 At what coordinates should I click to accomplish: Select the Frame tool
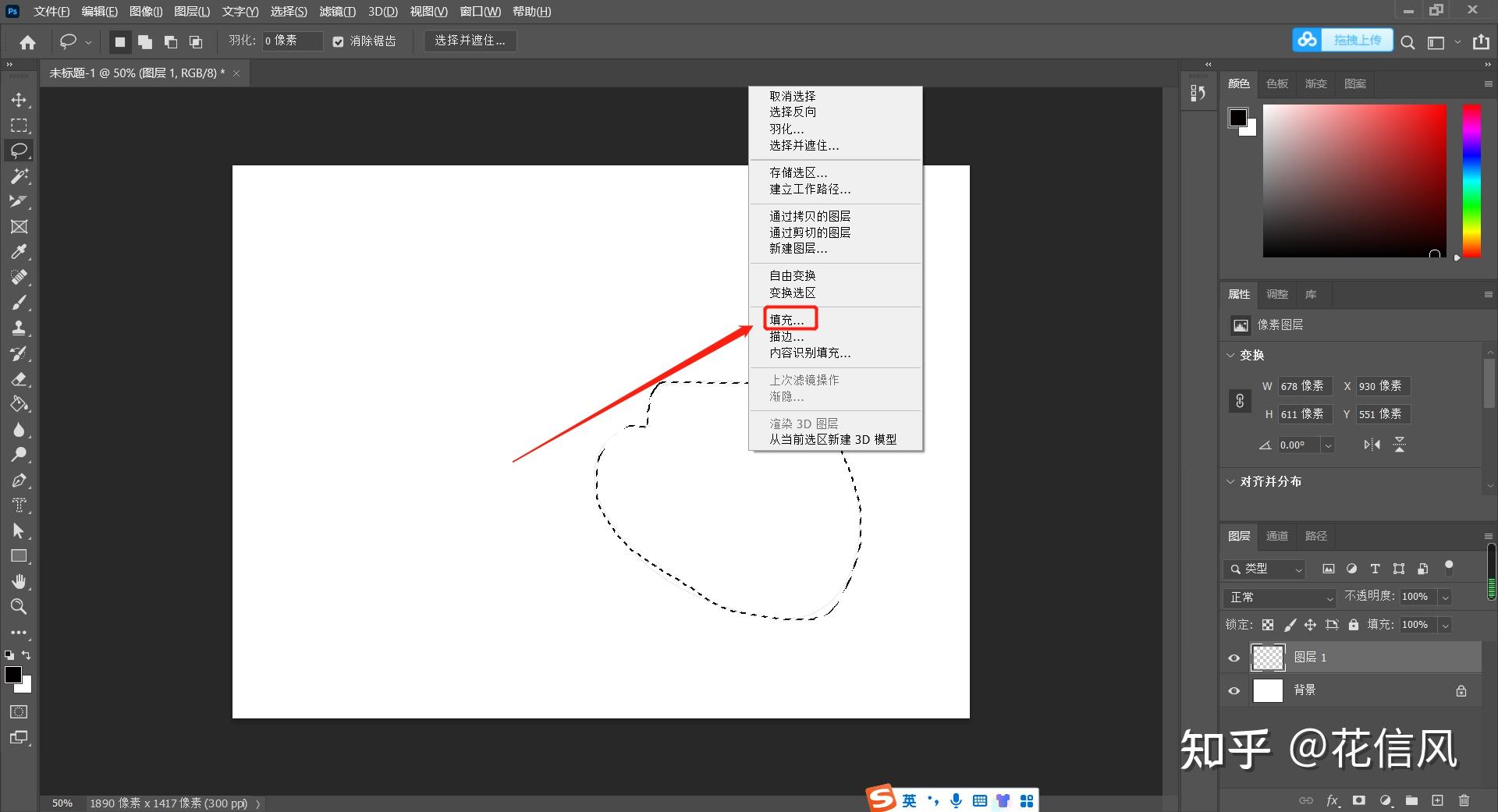point(19,226)
